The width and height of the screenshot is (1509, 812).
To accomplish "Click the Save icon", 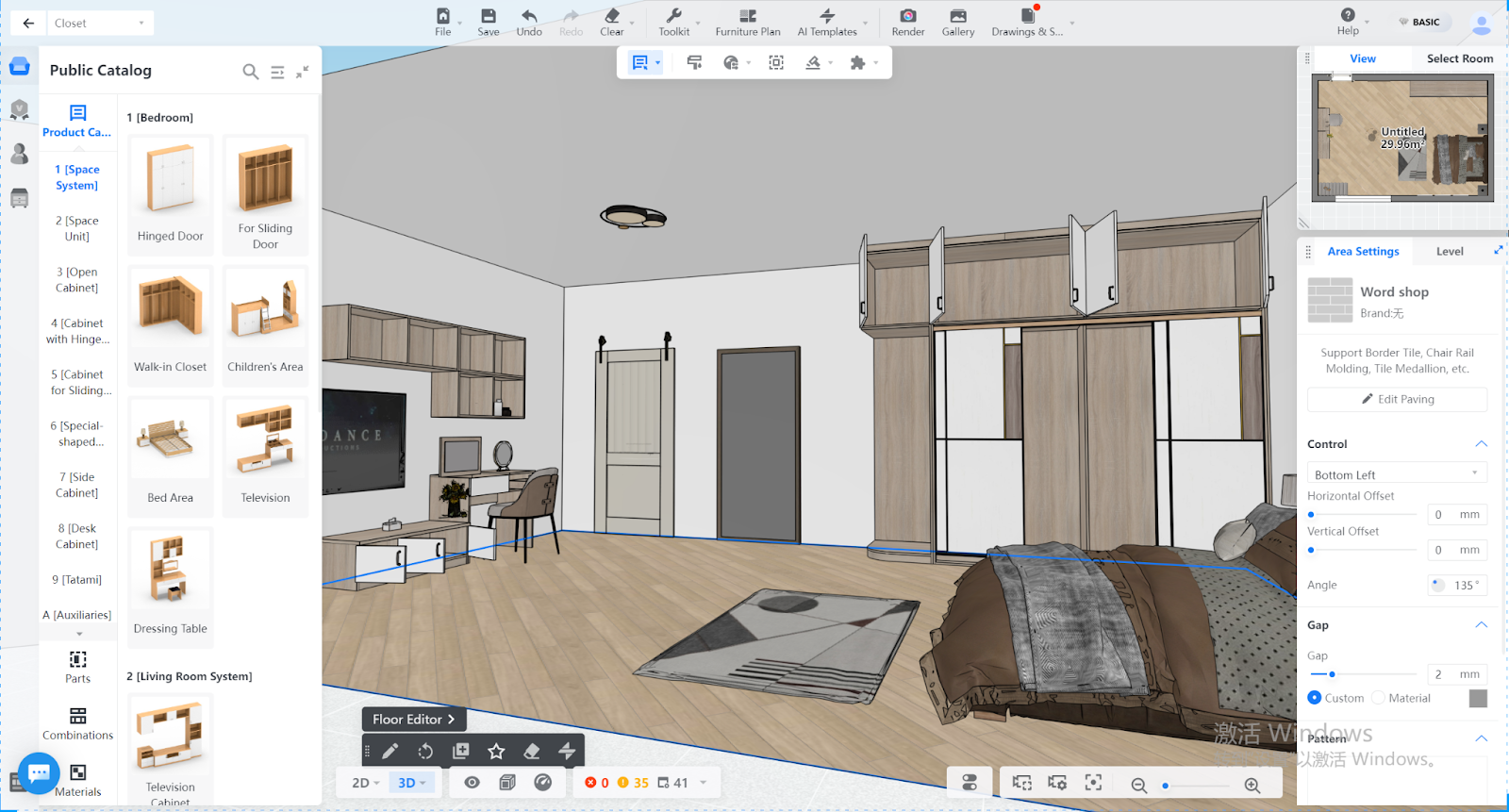I will coord(488,16).
